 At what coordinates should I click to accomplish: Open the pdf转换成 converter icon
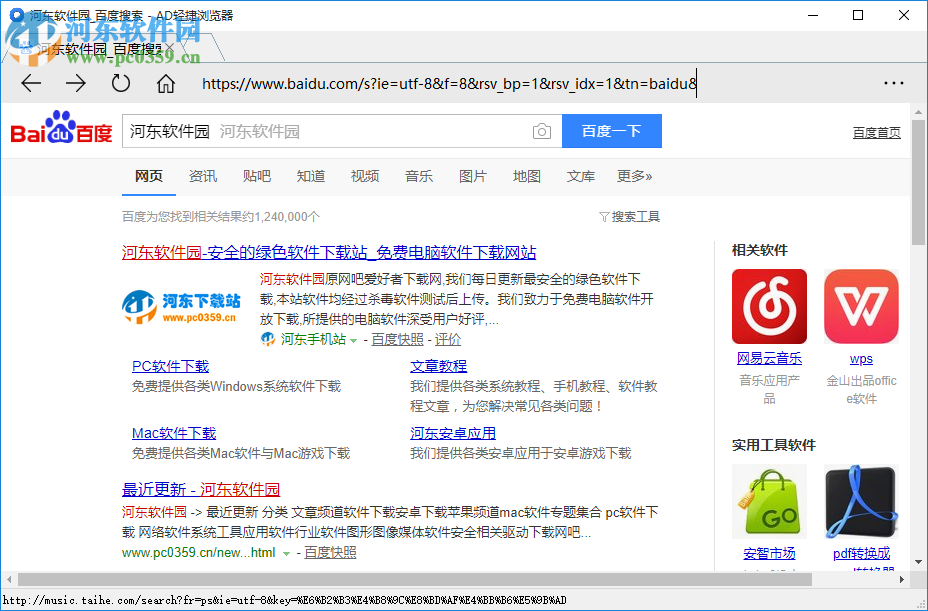(x=861, y=501)
